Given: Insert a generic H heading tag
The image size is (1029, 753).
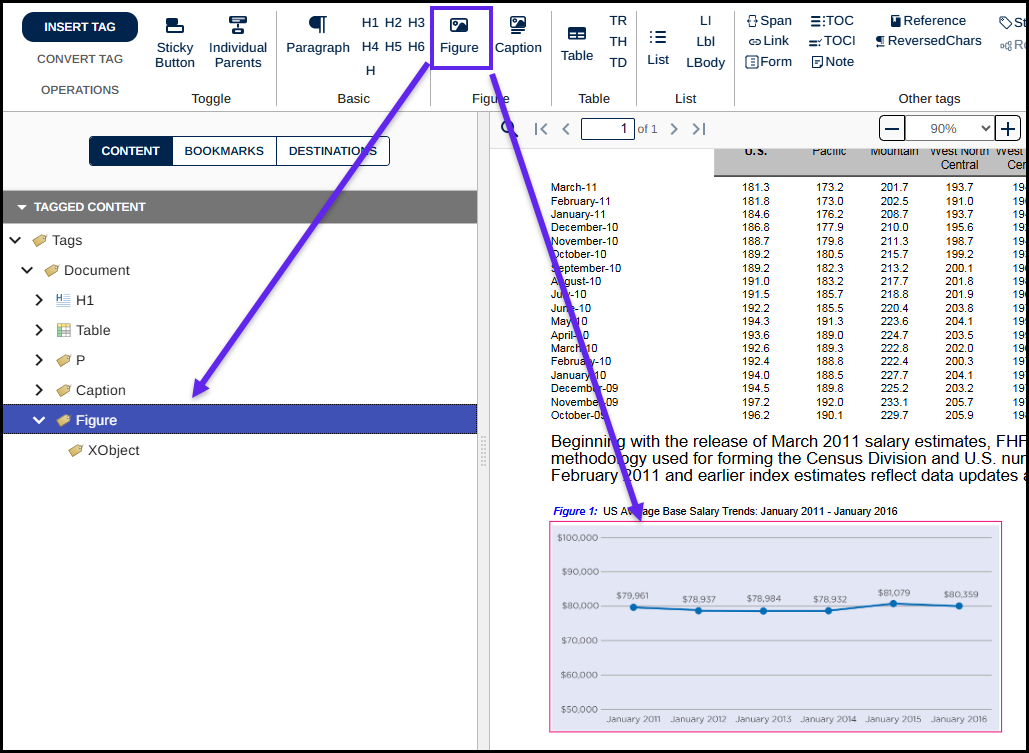Looking at the screenshot, I should click(x=370, y=70).
